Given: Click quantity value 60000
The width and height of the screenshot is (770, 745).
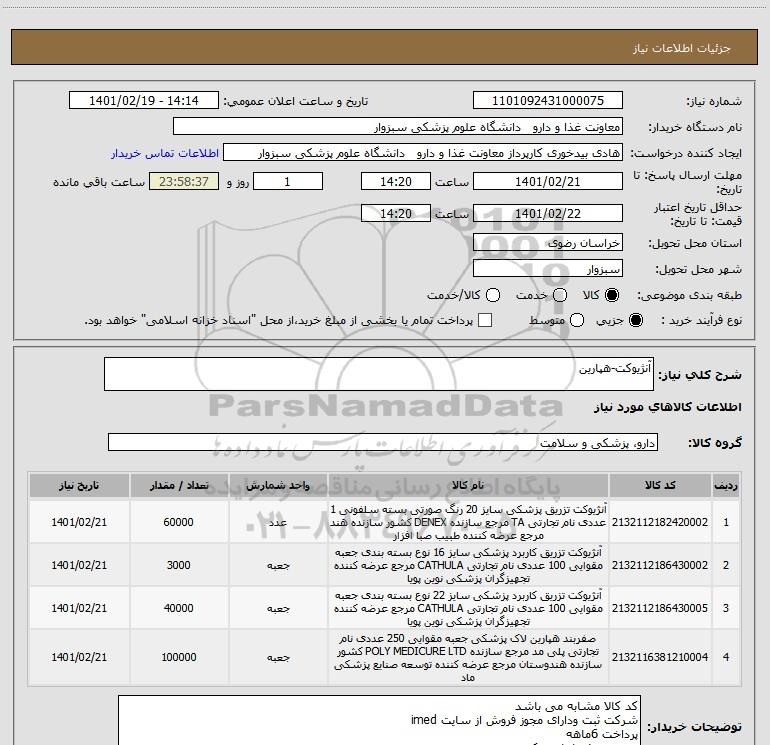Looking at the screenshot, I should pyautogui.click(x=179, y=522).
